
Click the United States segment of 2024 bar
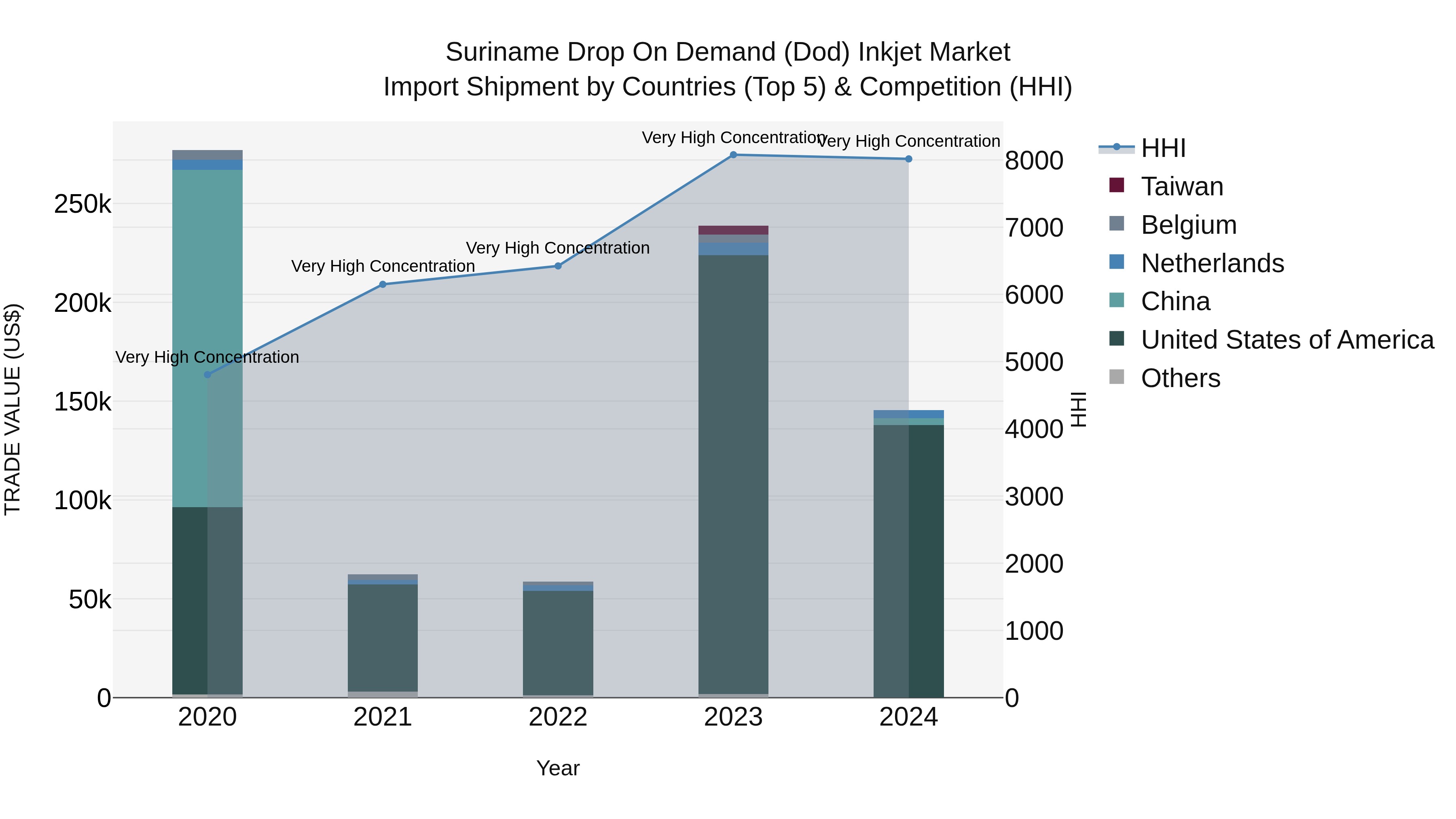pyautogui.click(x=908, y=561)
